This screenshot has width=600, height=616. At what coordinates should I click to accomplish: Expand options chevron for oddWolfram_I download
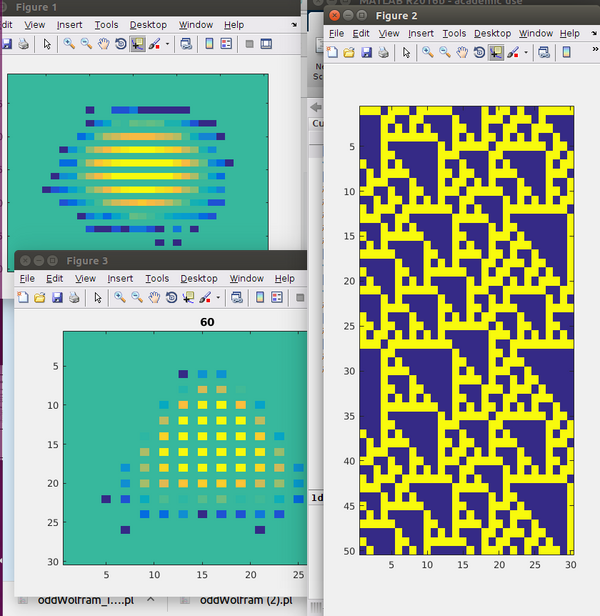point(150,600)
